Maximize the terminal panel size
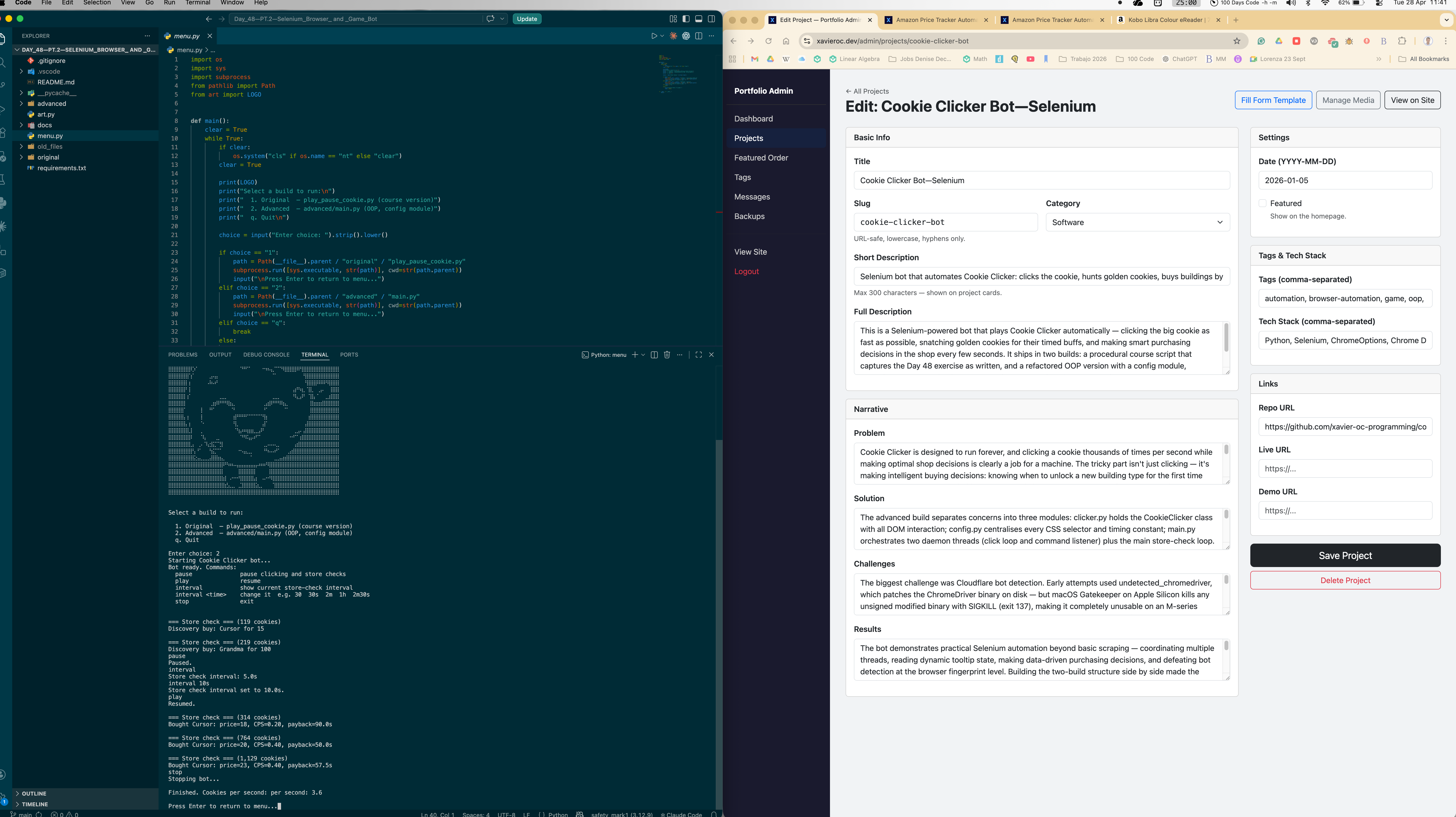This screenshot has width=1456, height=817. tap(699, 355)
